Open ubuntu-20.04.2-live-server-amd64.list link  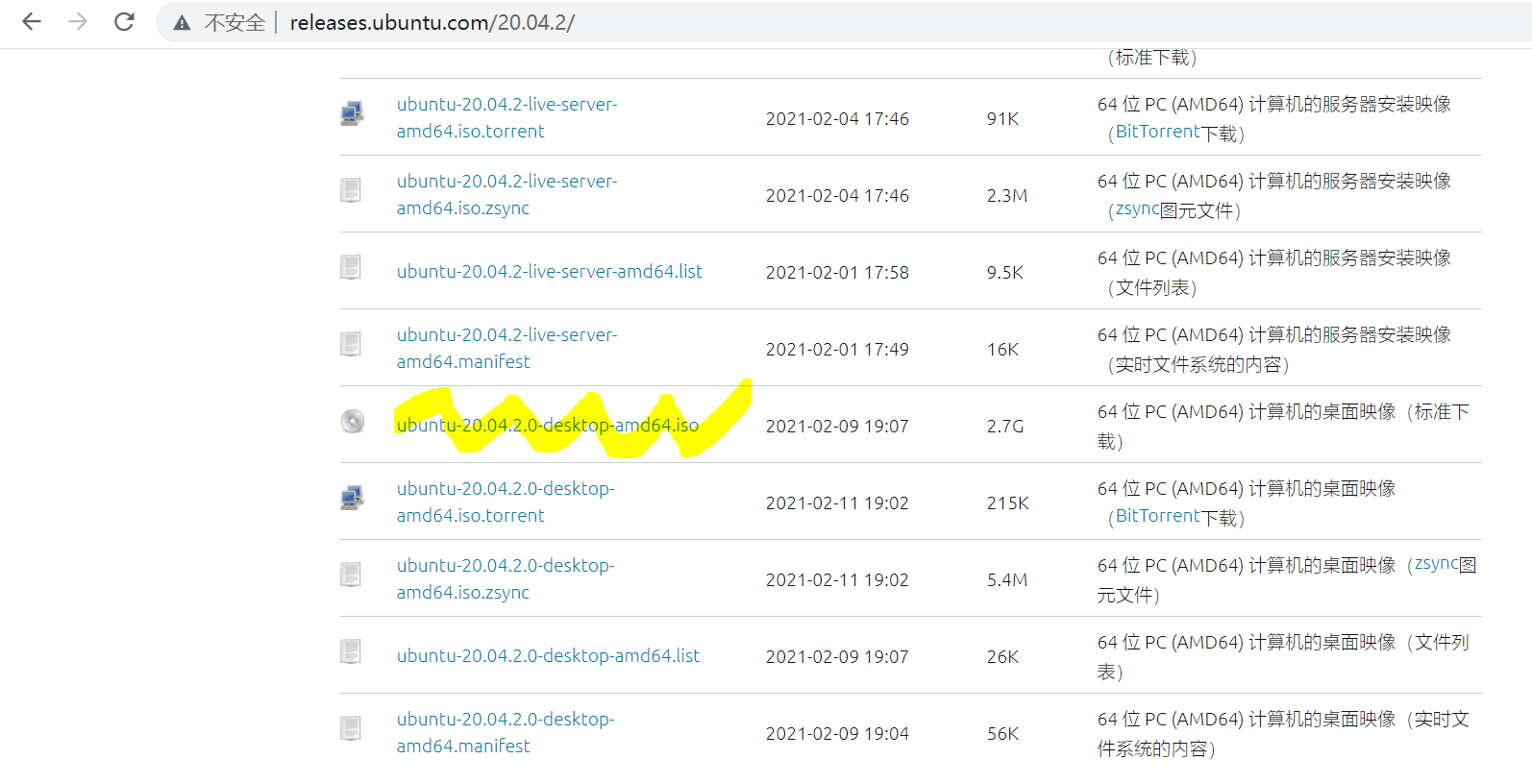pos(550,272)
